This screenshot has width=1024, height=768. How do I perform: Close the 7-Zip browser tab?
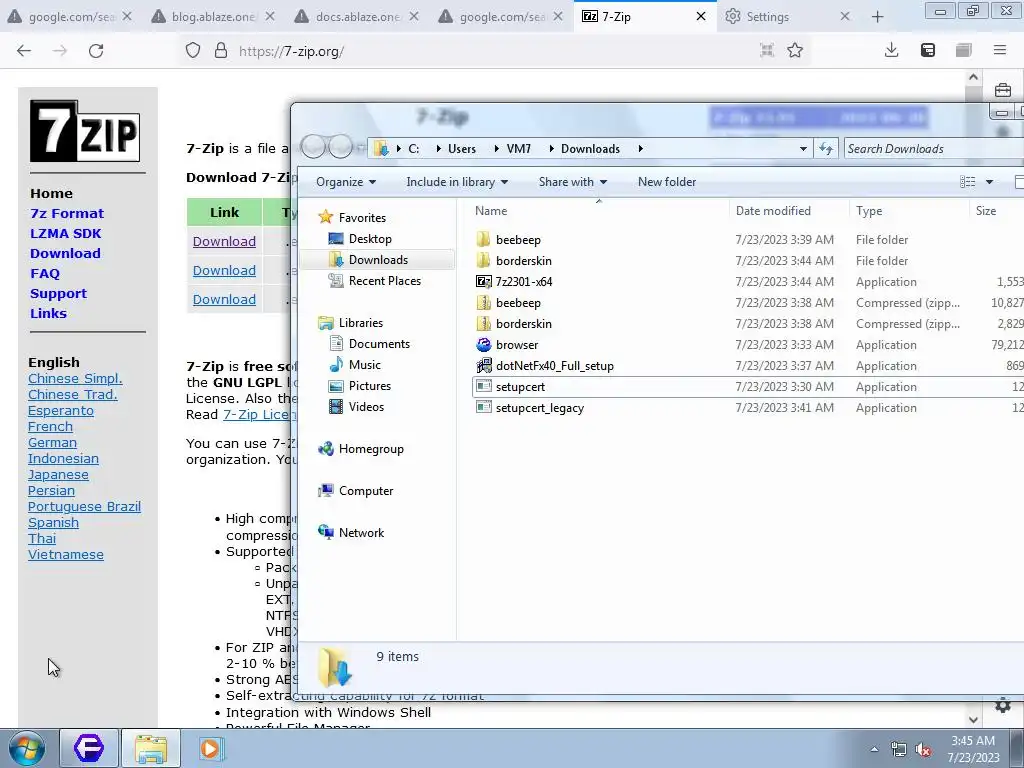coord(701,16)
